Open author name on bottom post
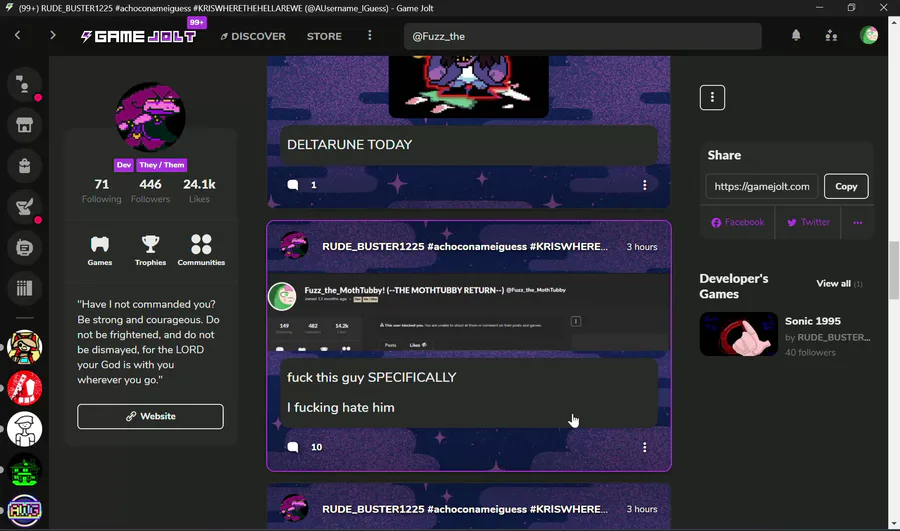 [465, 509]
